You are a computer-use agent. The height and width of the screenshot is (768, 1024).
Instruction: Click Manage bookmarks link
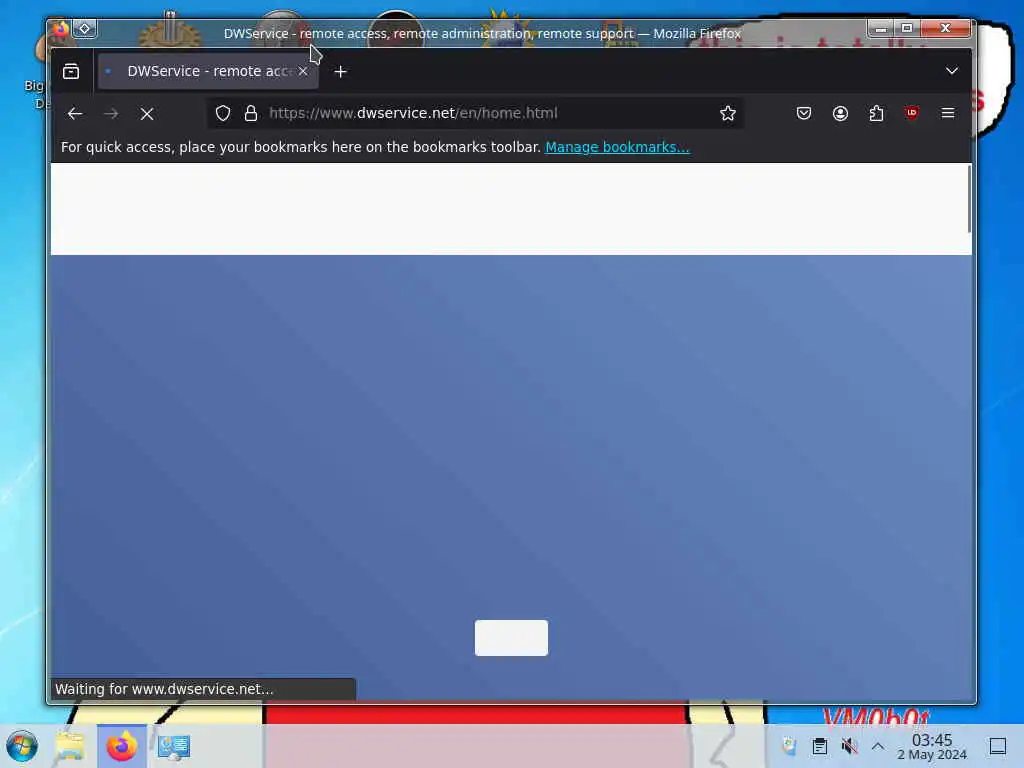click(x=617, y=147)
